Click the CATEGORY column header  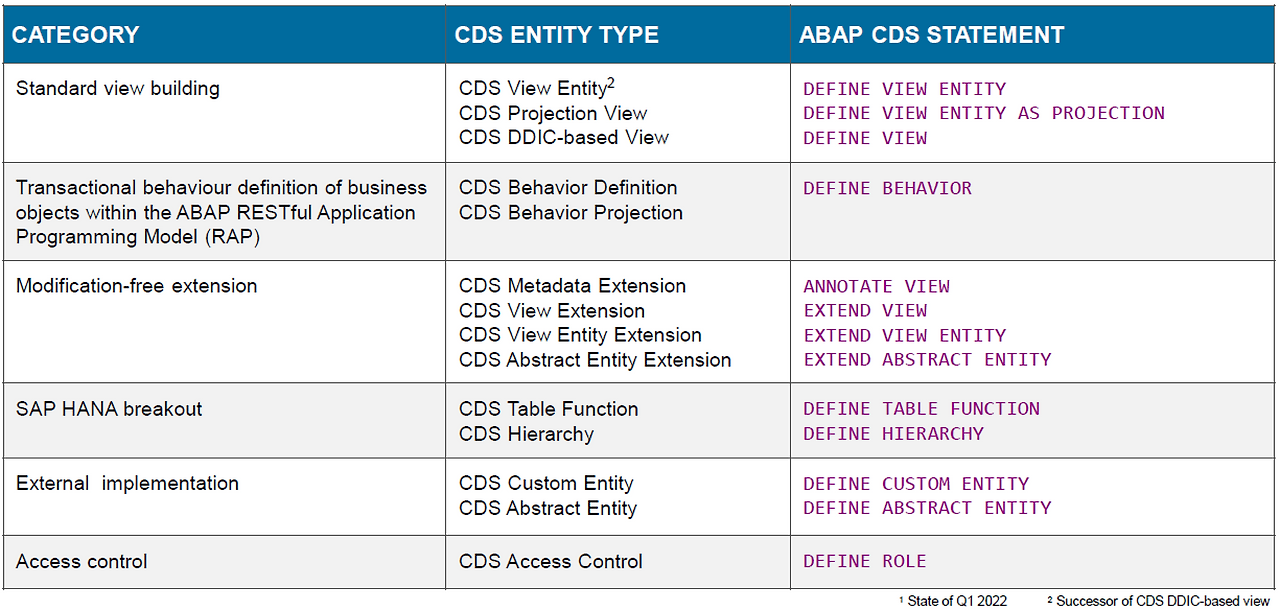(x=76, y=35)
